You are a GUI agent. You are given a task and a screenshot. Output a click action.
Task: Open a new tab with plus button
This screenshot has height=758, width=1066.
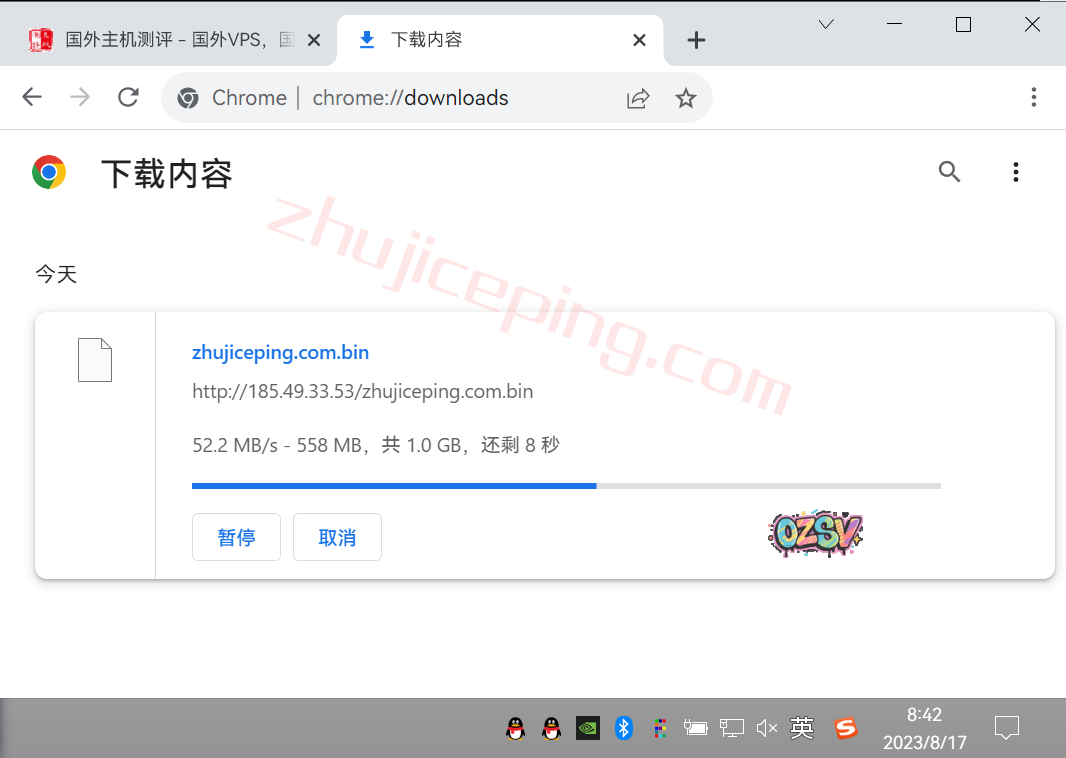697,40
